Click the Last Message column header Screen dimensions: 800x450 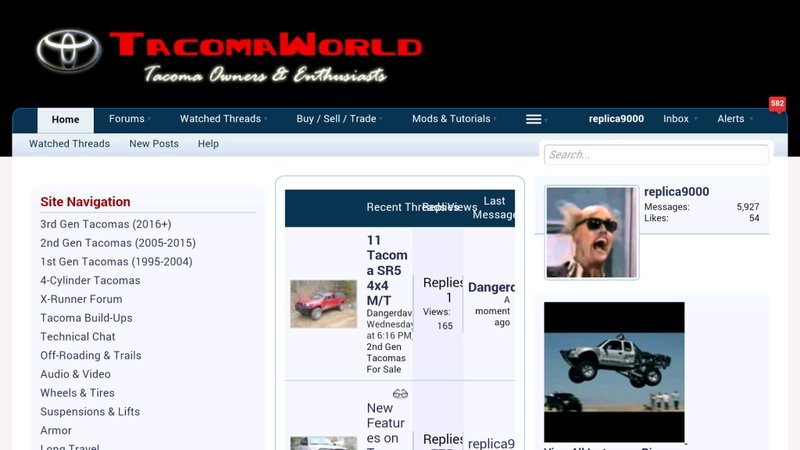[x=493, y=208]
